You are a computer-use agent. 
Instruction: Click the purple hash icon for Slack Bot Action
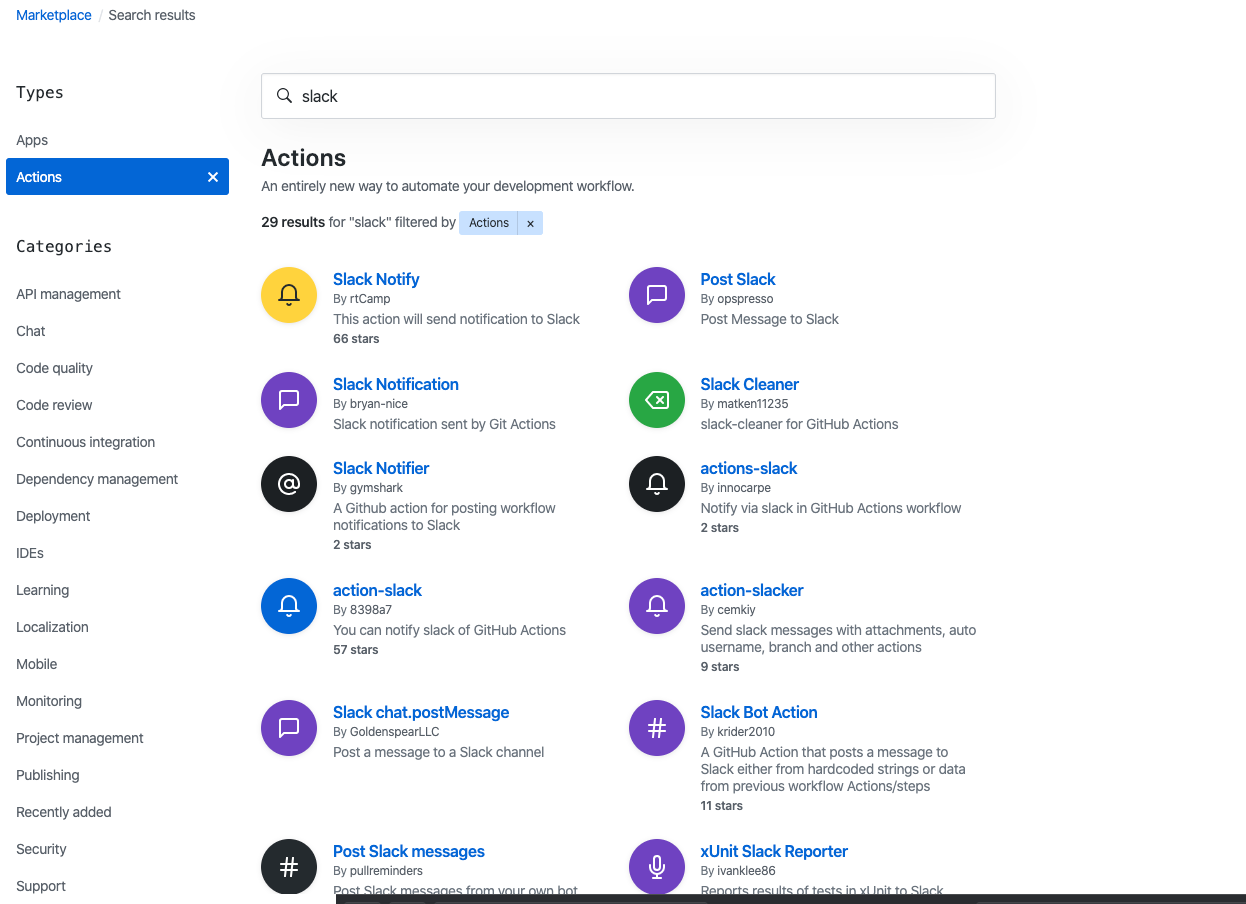pyautogui.click(x=657, y=728)
